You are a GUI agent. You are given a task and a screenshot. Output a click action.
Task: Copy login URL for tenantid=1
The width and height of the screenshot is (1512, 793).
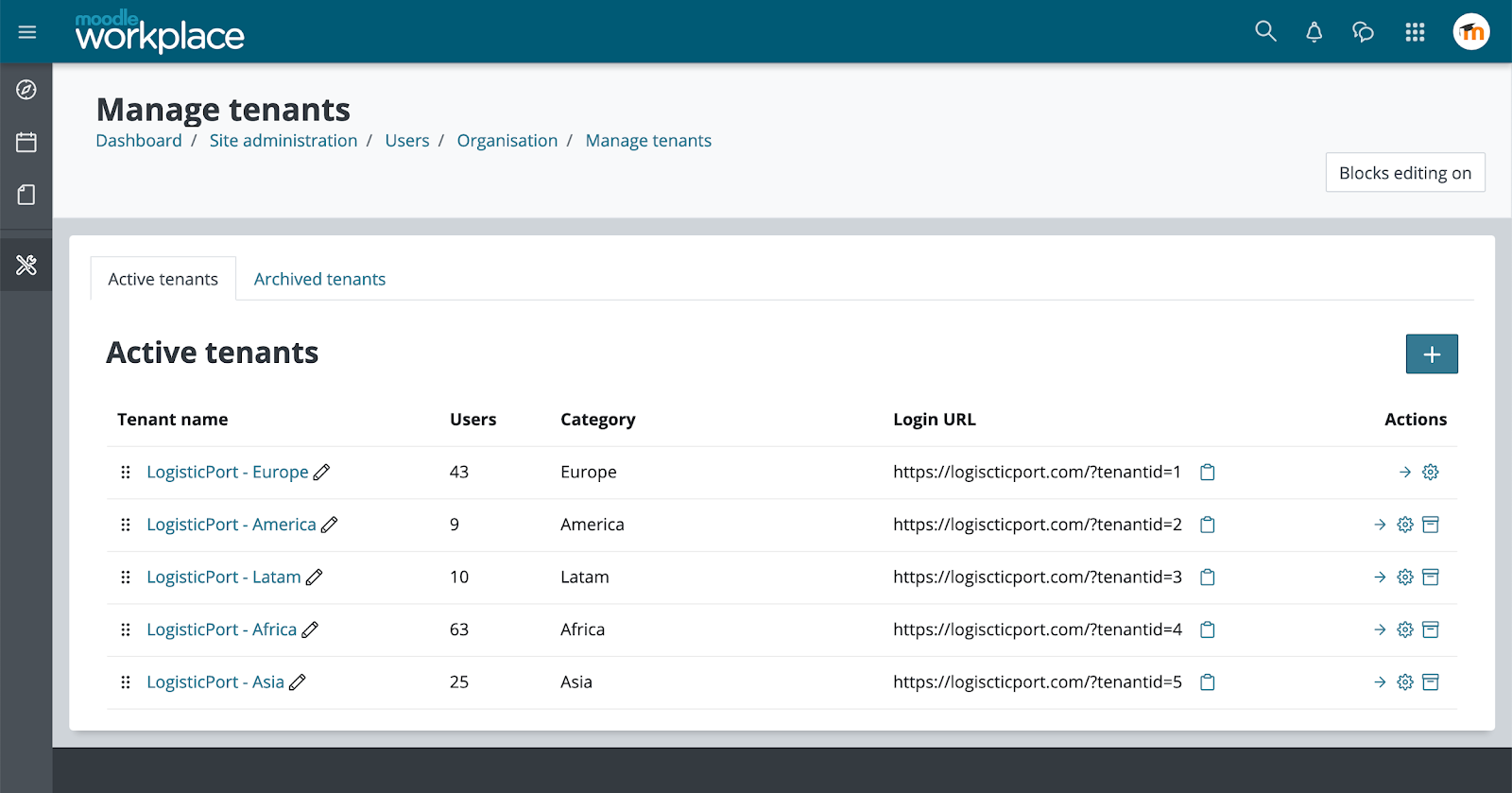pos(1207,472)
